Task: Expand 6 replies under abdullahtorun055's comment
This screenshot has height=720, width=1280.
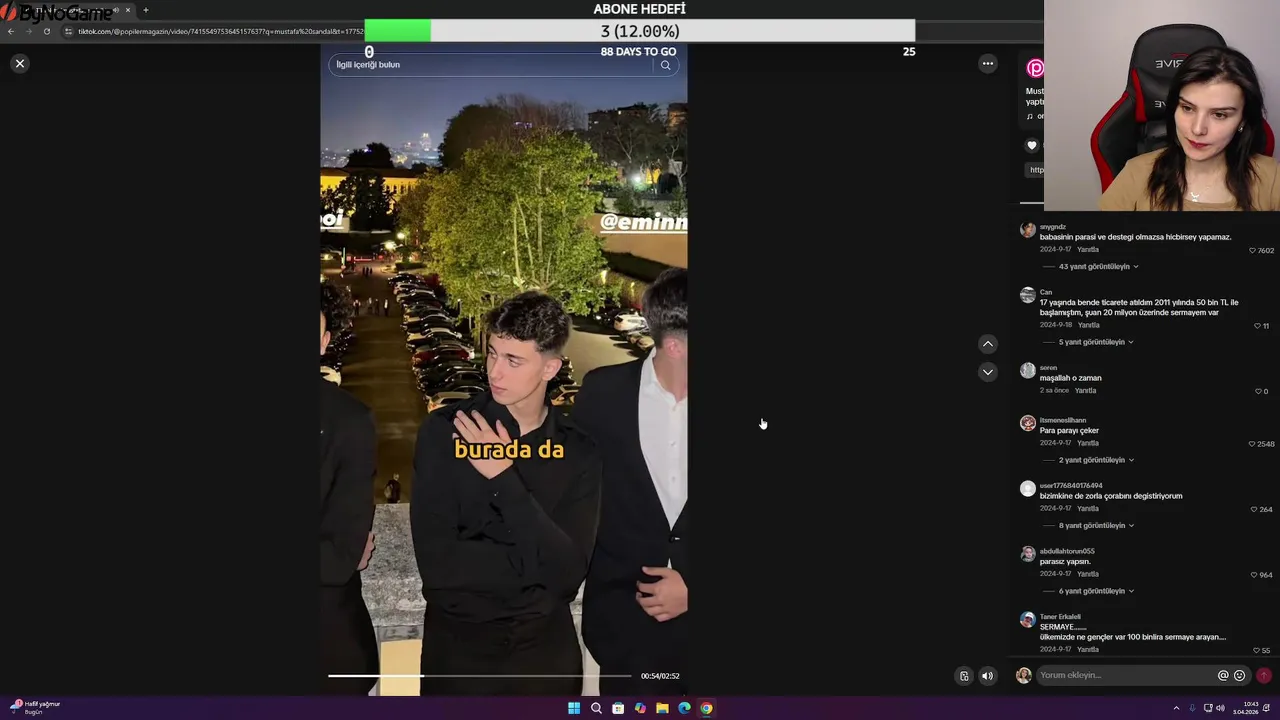Action: click(1096, 591)
